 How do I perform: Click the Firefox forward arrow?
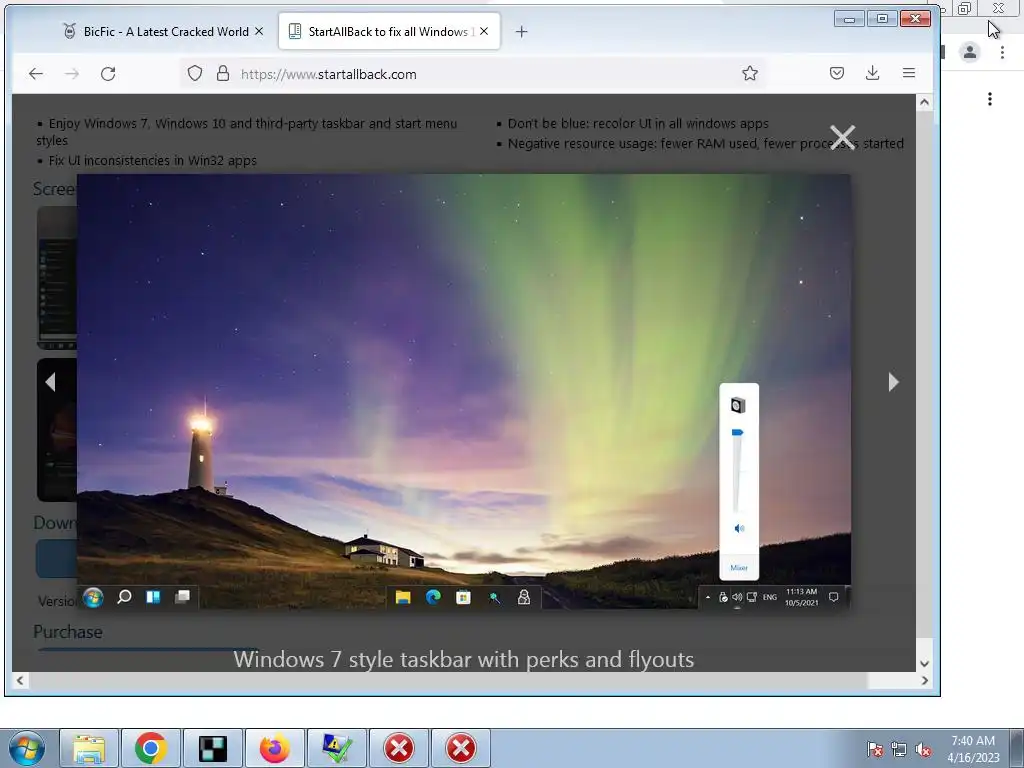pos(72,74)
